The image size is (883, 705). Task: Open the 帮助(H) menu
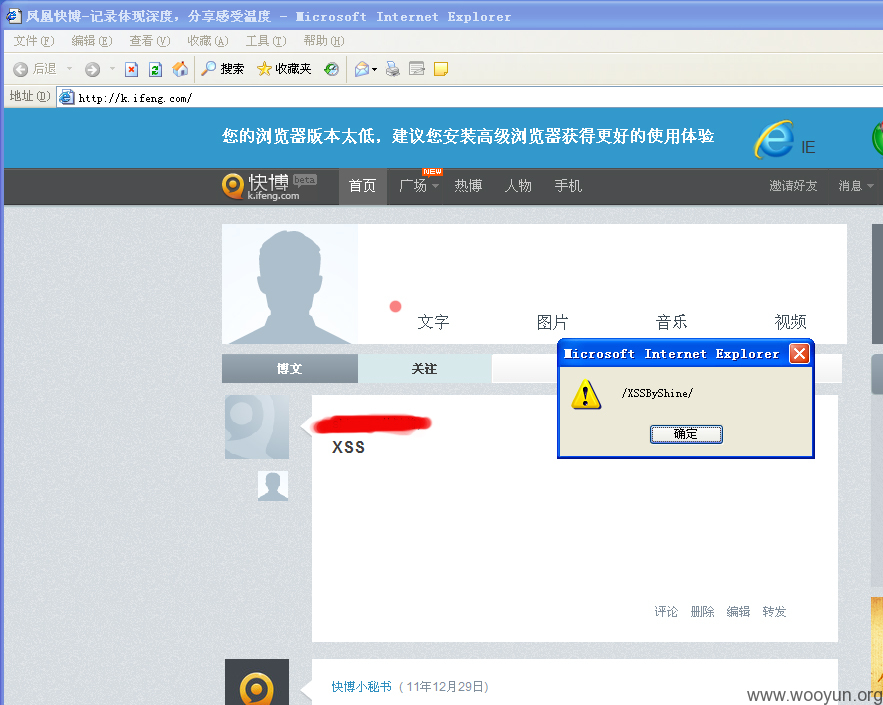pos(324,41)
